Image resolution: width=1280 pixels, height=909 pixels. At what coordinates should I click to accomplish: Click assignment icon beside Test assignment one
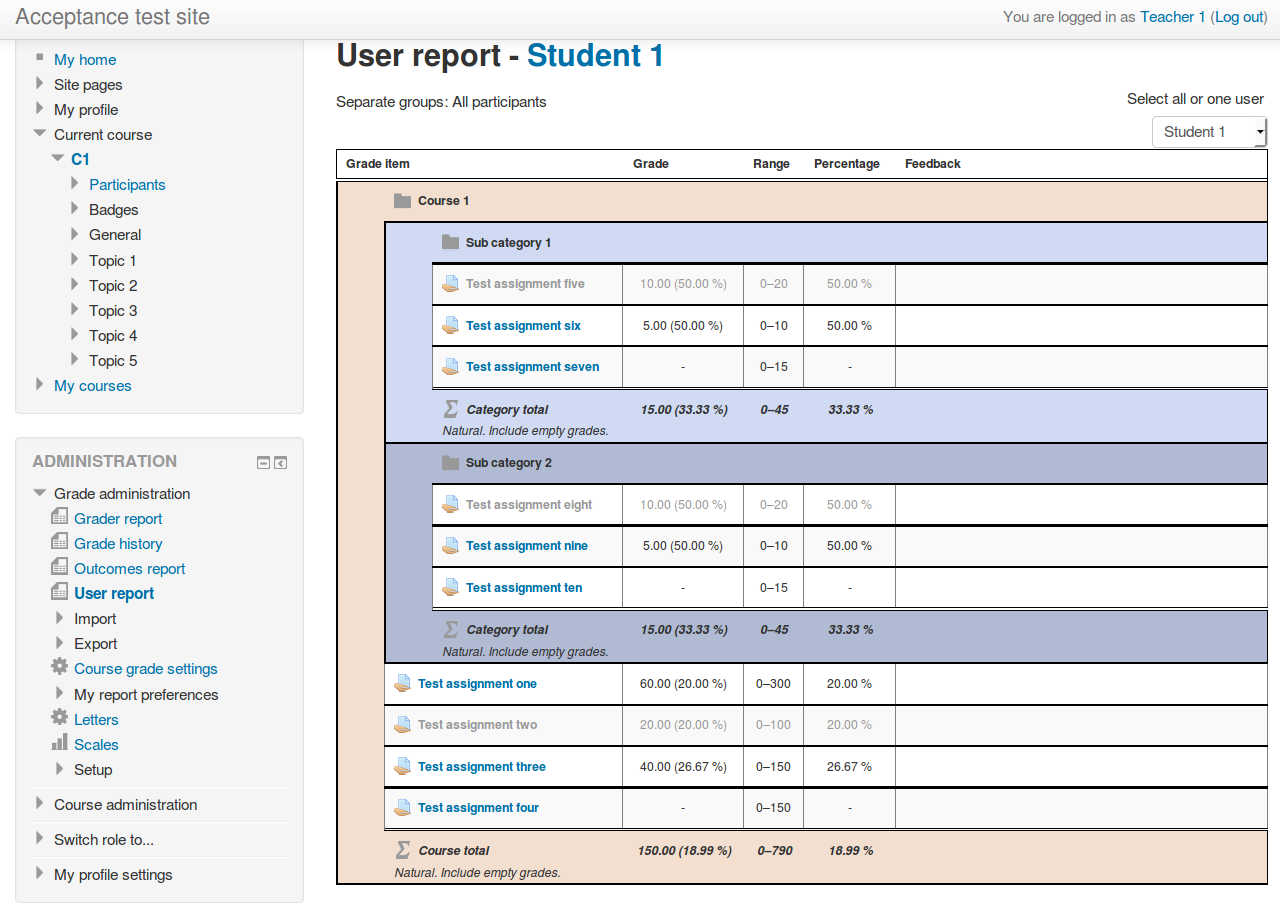point(403,684)
